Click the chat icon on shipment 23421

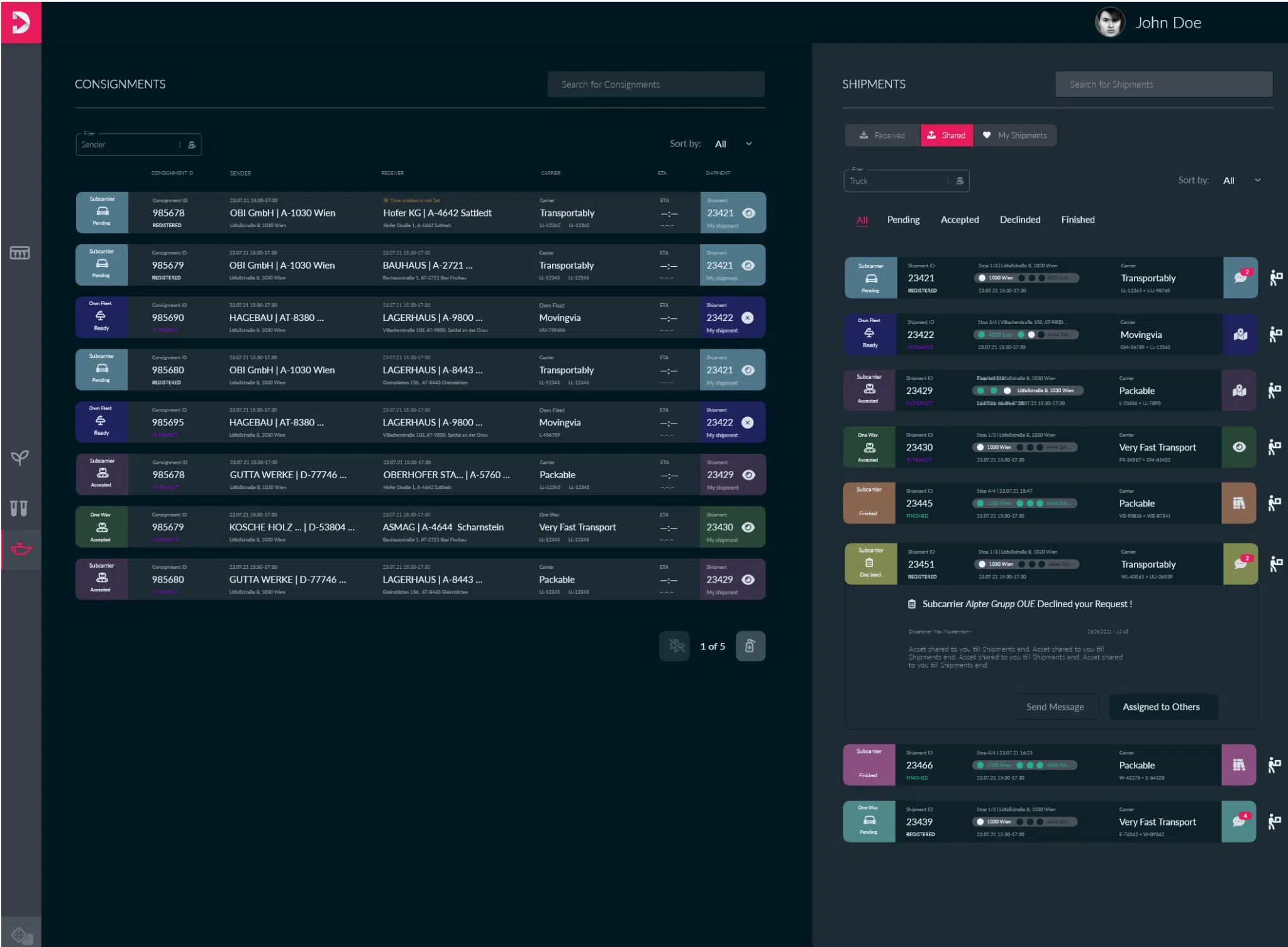pyautogui.click(x=1240, y=277)
